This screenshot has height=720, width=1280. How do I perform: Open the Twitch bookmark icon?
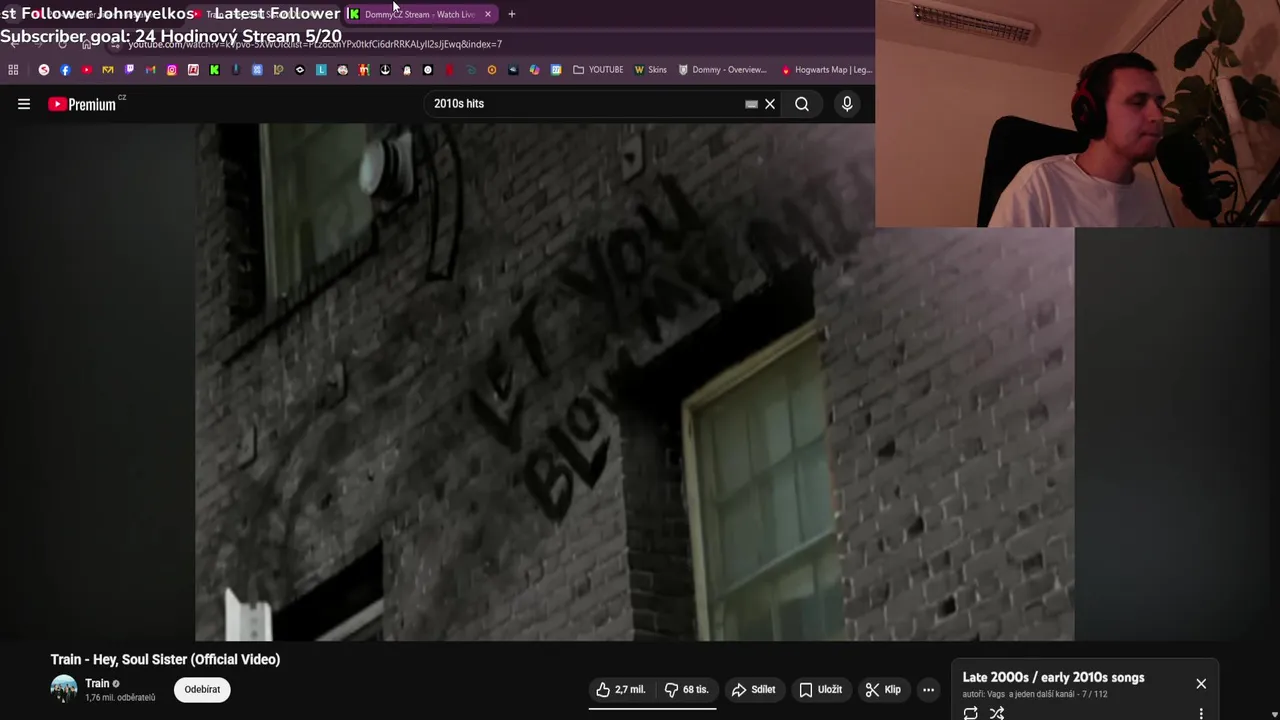(x=129, y=70)
